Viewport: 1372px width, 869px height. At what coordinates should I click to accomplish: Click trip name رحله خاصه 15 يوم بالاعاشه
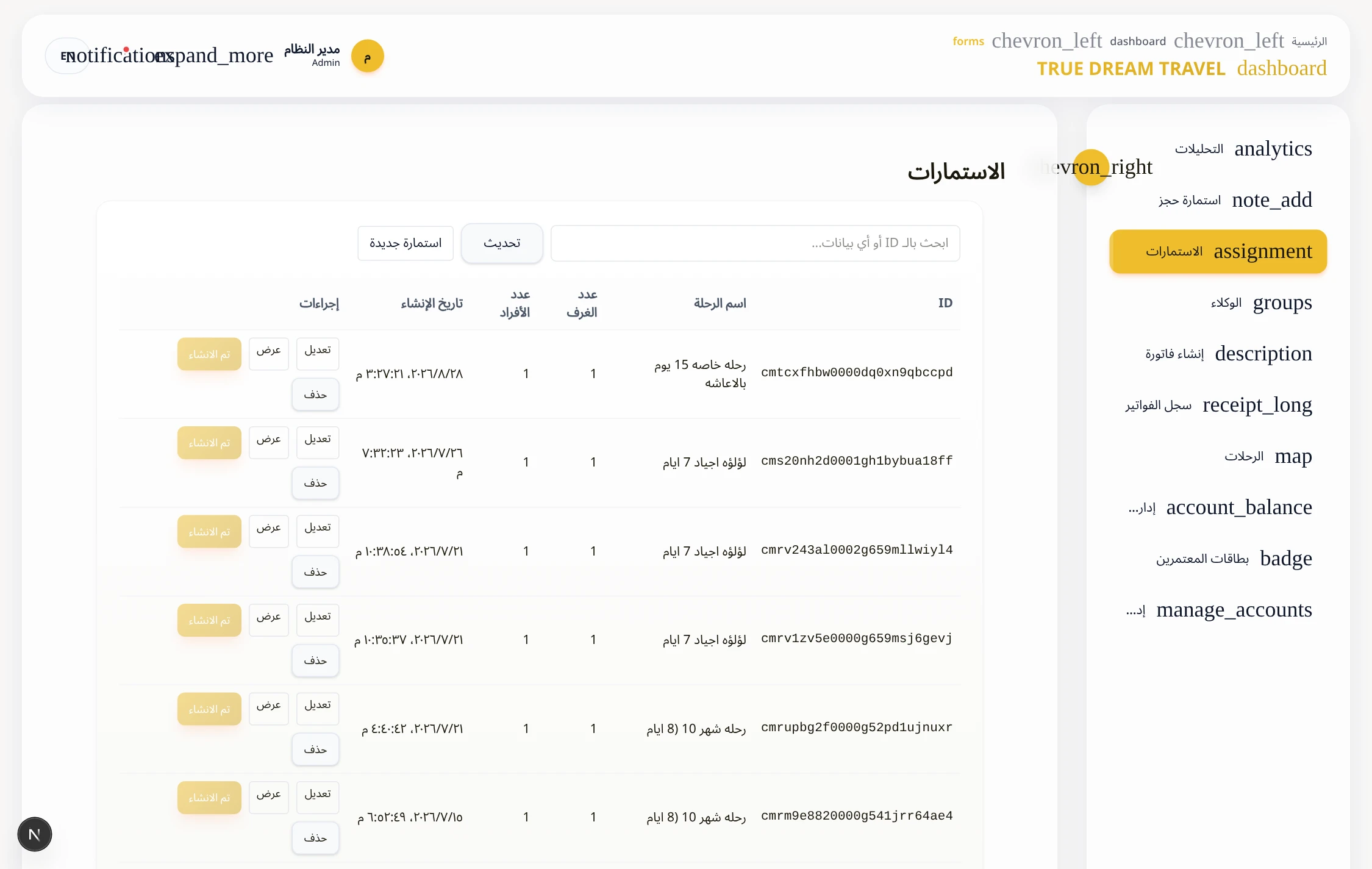700,374
